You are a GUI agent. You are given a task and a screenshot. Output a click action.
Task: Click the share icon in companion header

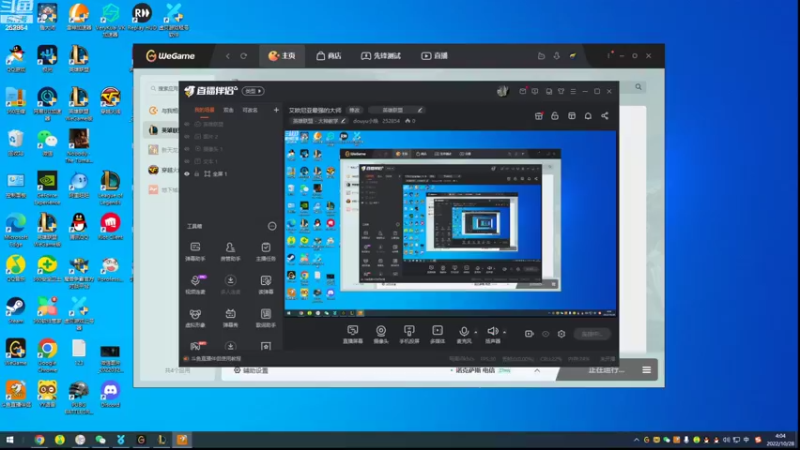[x=605, y=116]
